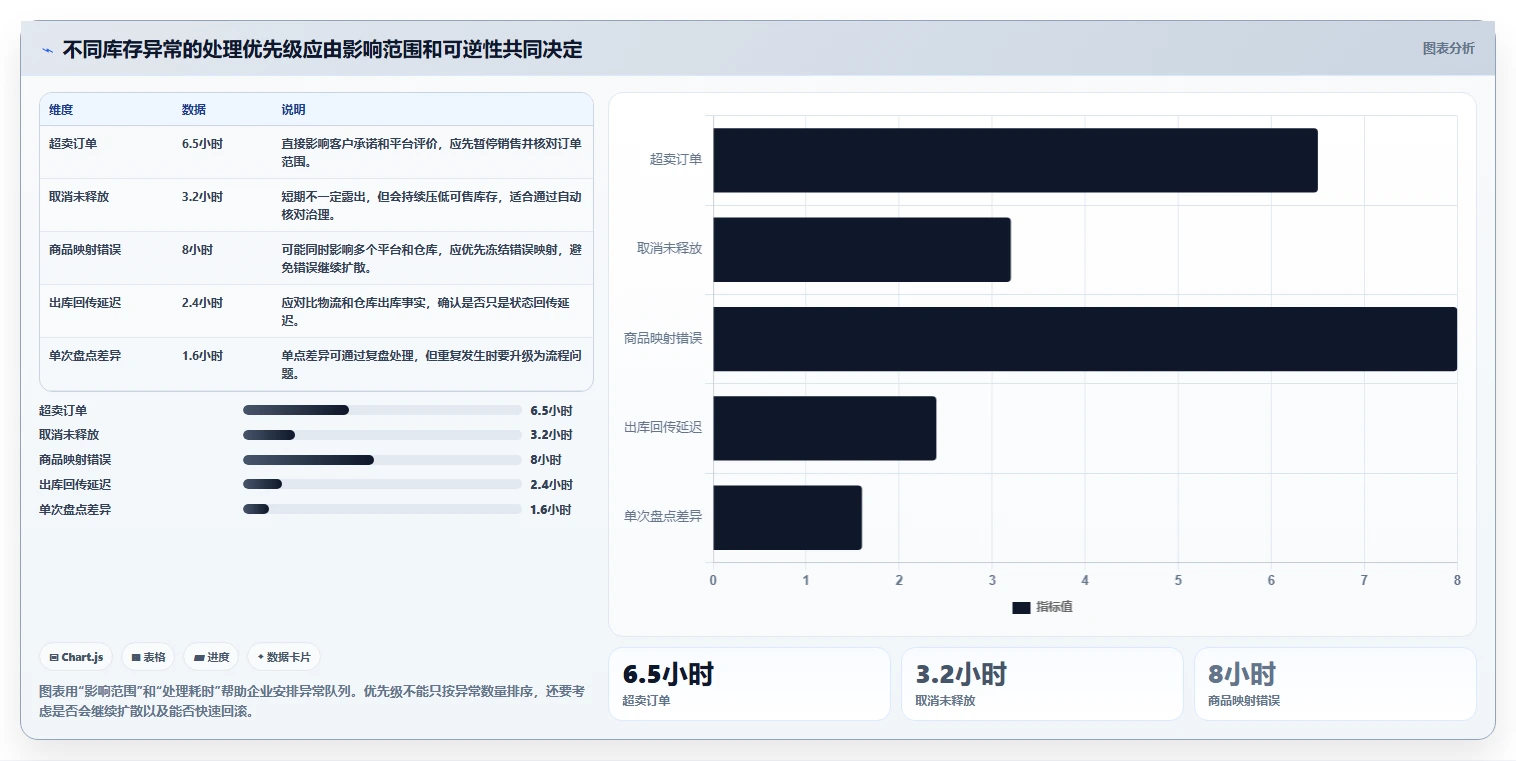Click the 单次盘点差异 progress bar

(382, 509)
